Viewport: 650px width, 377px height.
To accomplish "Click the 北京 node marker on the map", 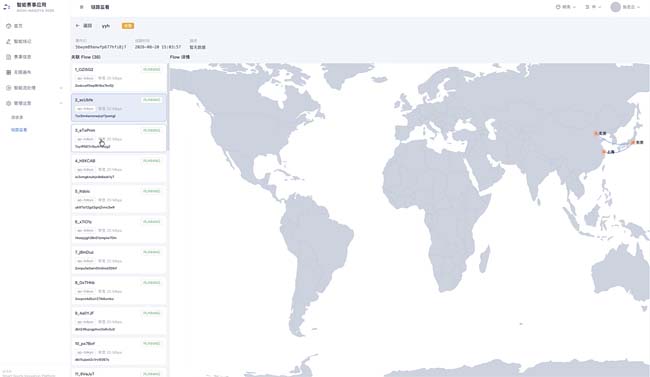I will click(596, 134).
